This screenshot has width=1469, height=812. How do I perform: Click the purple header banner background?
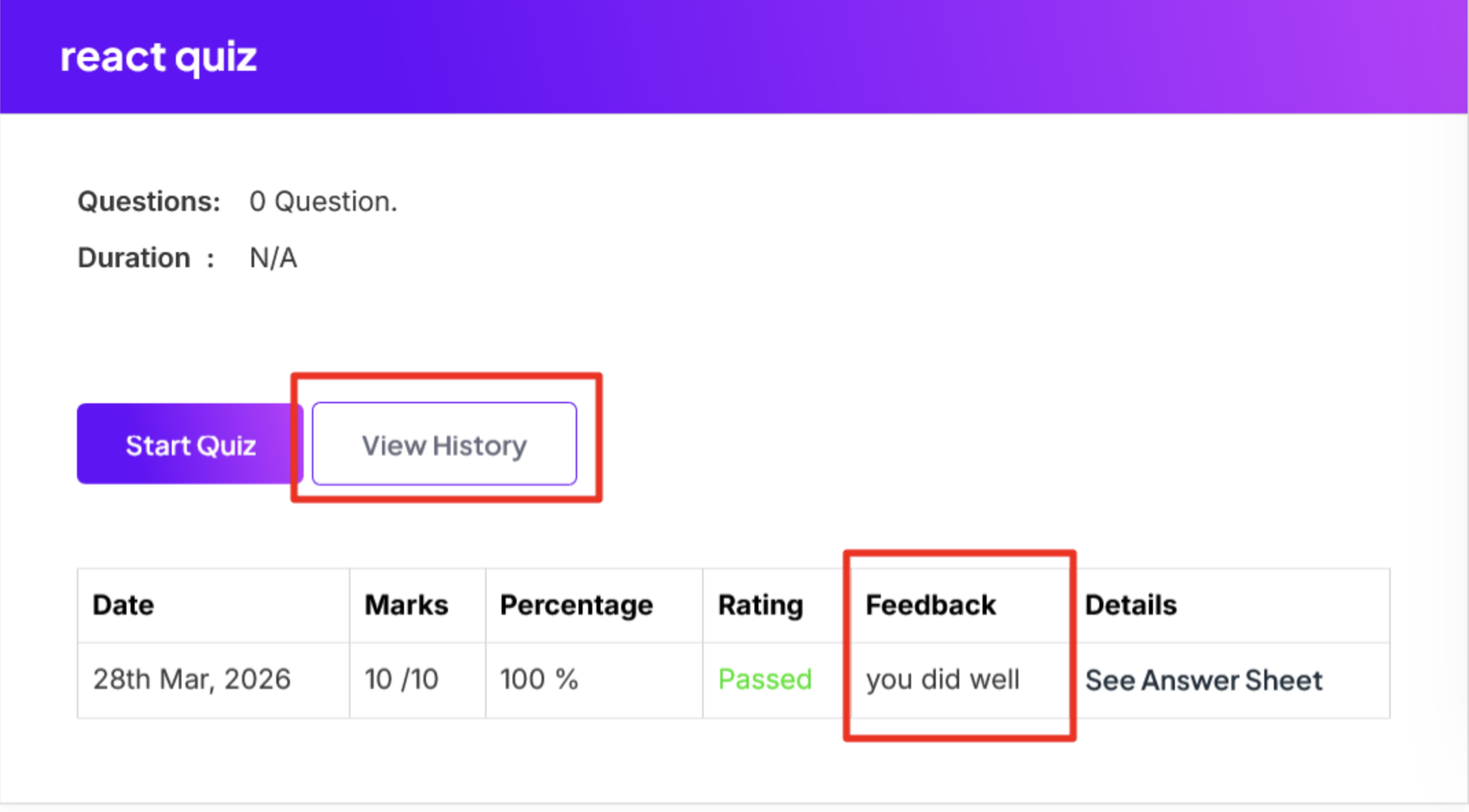tap(825, 56)
